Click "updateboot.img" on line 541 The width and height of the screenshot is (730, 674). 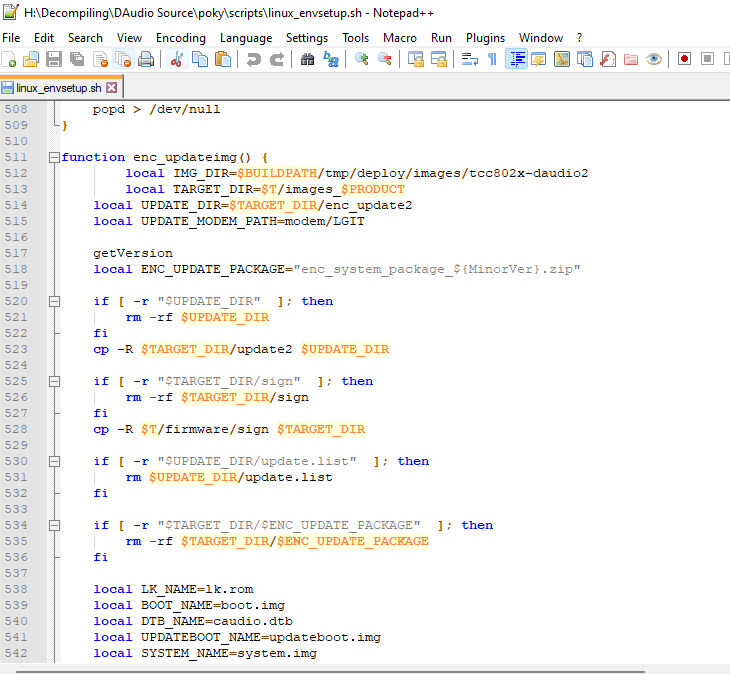coord(325,637)
